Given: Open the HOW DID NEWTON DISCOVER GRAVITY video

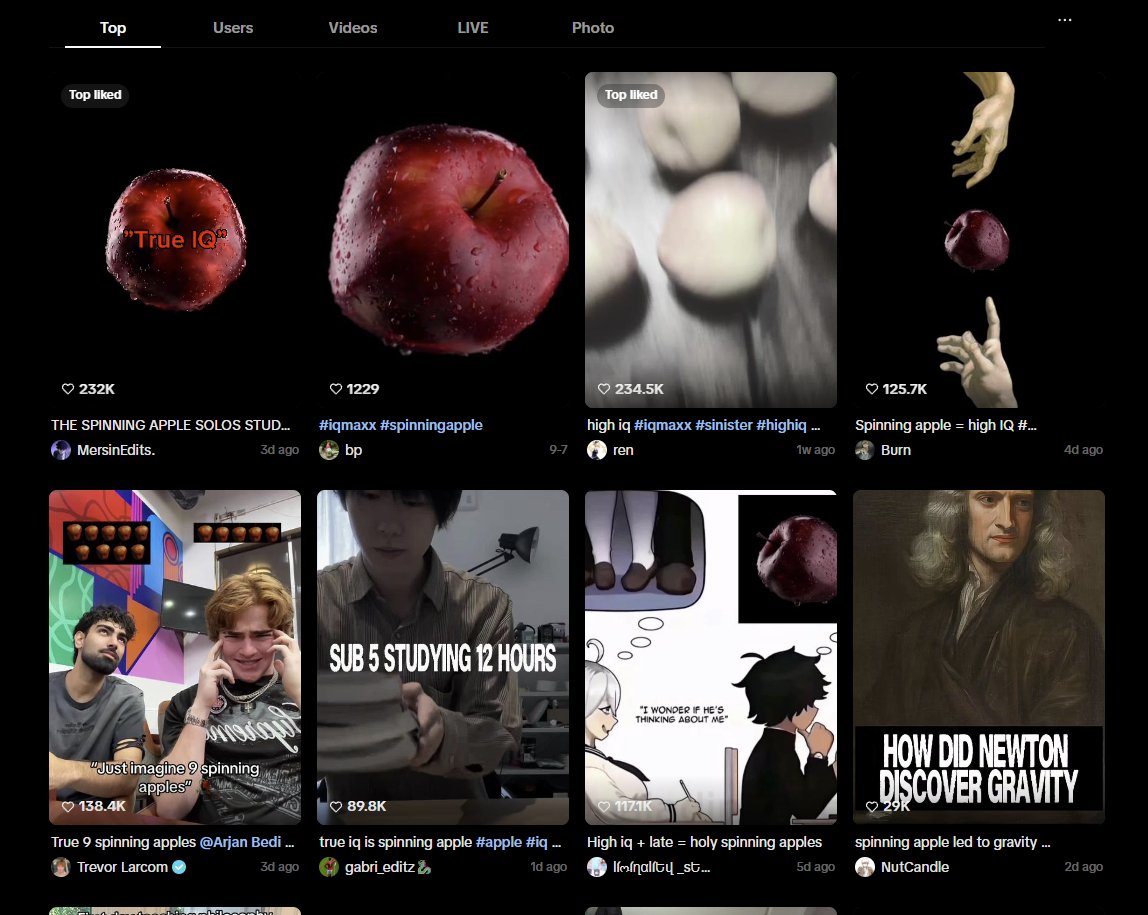Looking at the screenshot, I should click(979, 657).
